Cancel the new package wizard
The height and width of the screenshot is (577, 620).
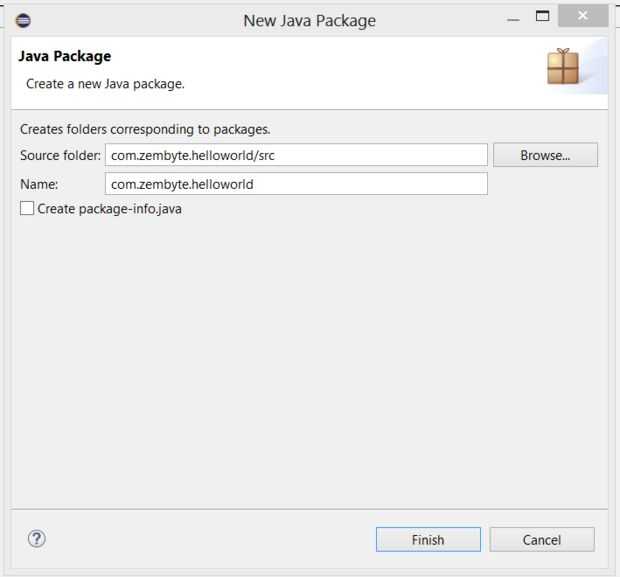coord(542,540)
